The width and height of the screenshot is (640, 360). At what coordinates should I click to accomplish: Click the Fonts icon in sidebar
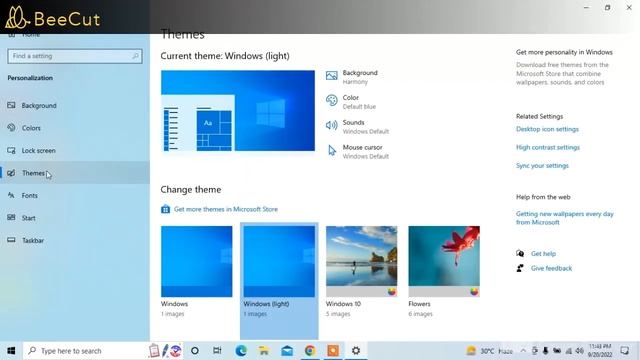11,195
